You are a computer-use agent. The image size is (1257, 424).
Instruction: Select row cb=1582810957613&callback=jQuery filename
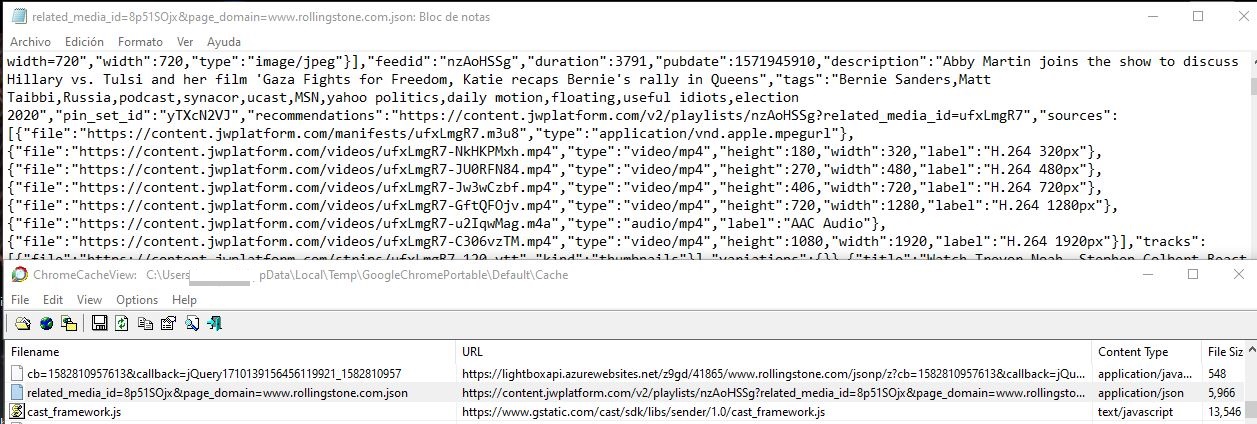coord(214,374)
